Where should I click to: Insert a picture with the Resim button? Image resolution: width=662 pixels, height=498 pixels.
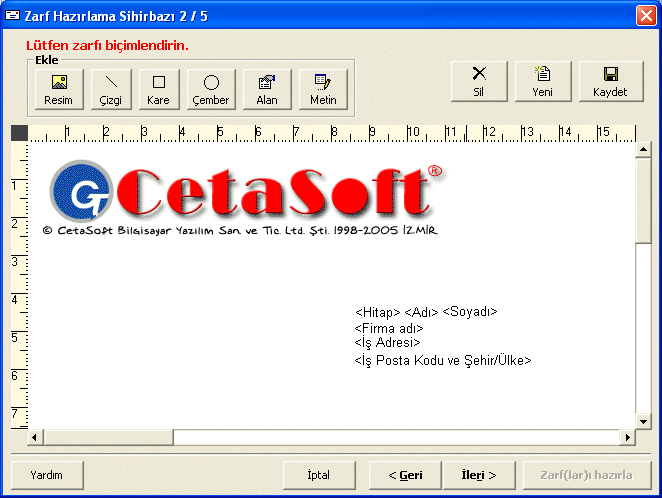[x=59, y=89]
